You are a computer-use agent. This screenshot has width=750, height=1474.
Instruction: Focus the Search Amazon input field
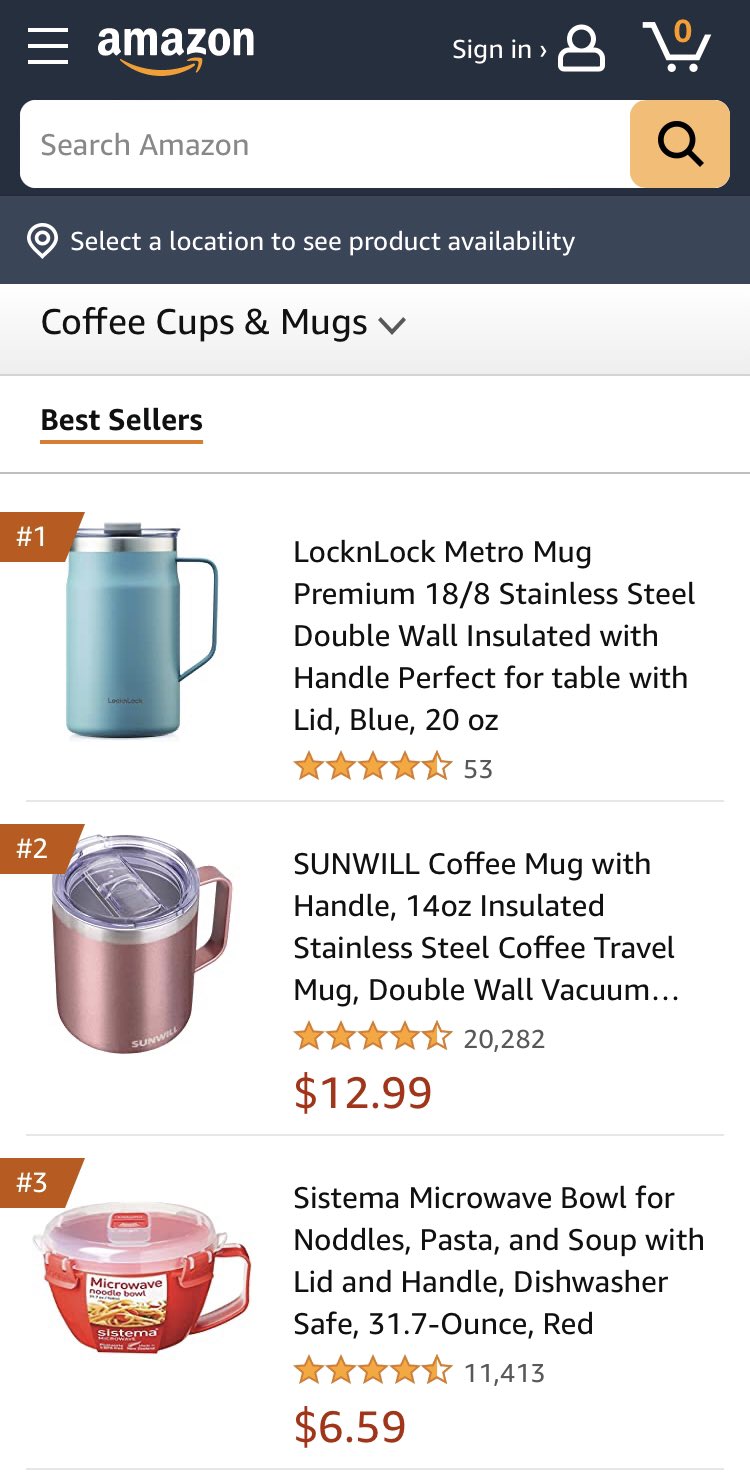325,144
